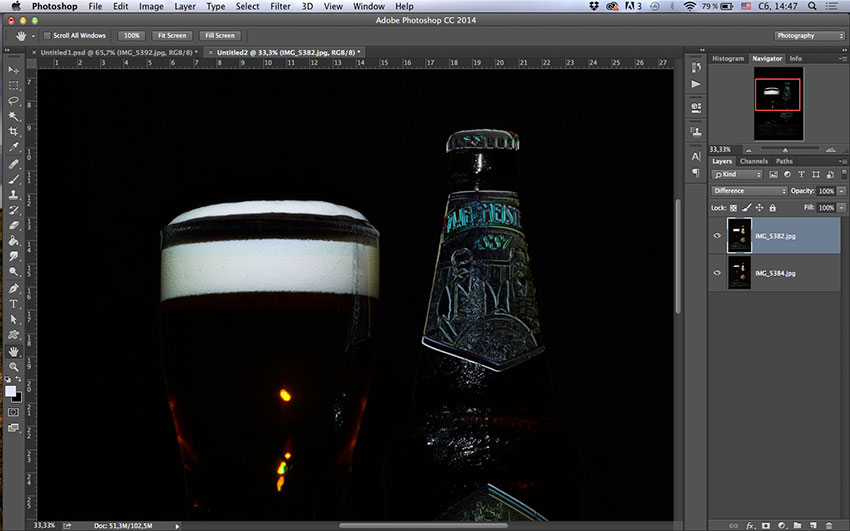
Task: Hide the IMG_5382.jpg layer
Action: [x=717, y=236]
